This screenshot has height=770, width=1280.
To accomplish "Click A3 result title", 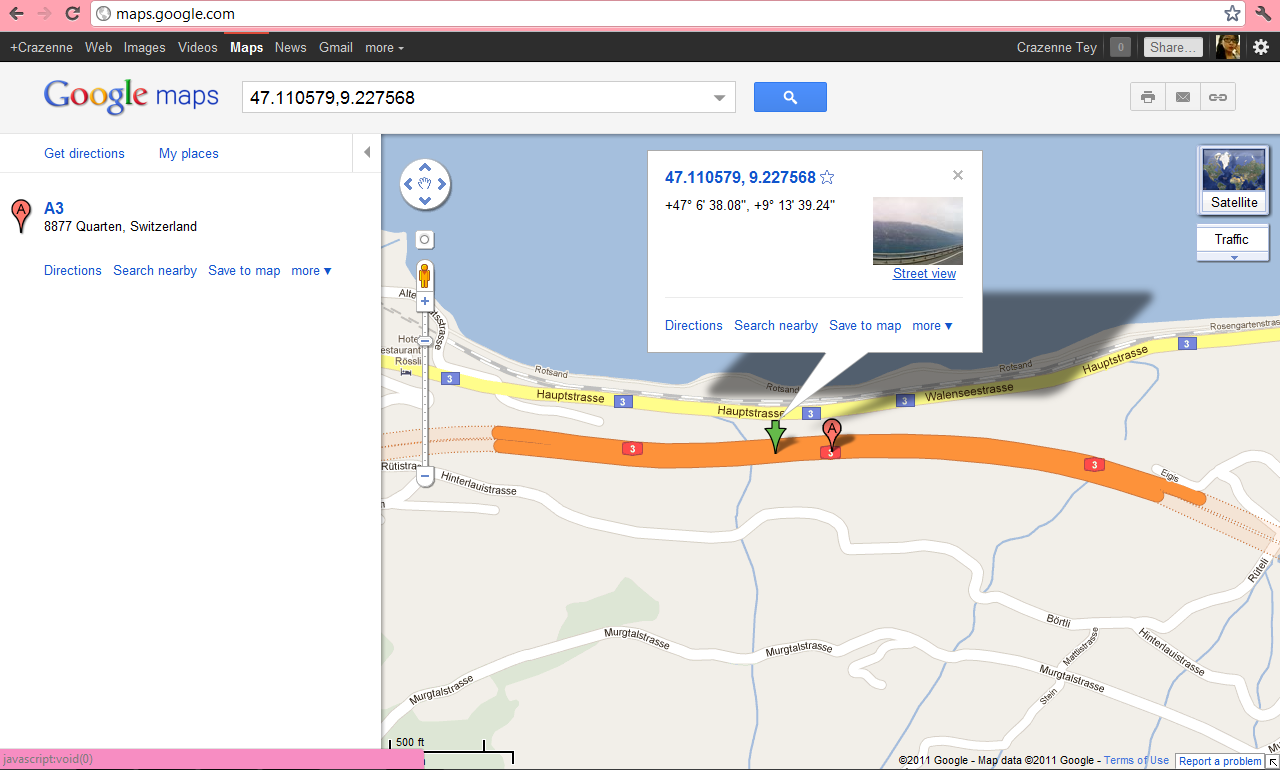I will pyautogui.click(x=54, y=208).
